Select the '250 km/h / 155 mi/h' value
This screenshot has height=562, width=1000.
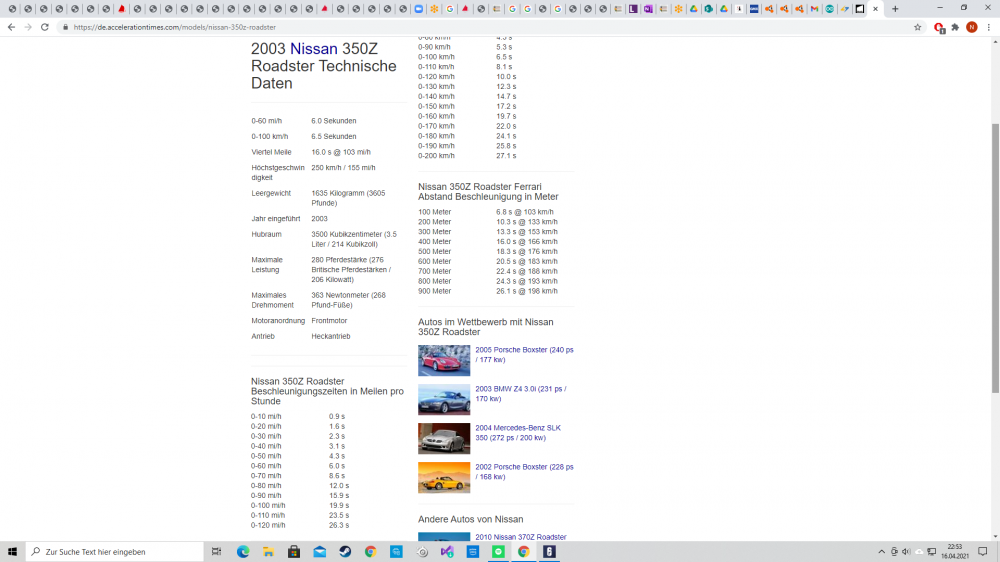(343, 168)
